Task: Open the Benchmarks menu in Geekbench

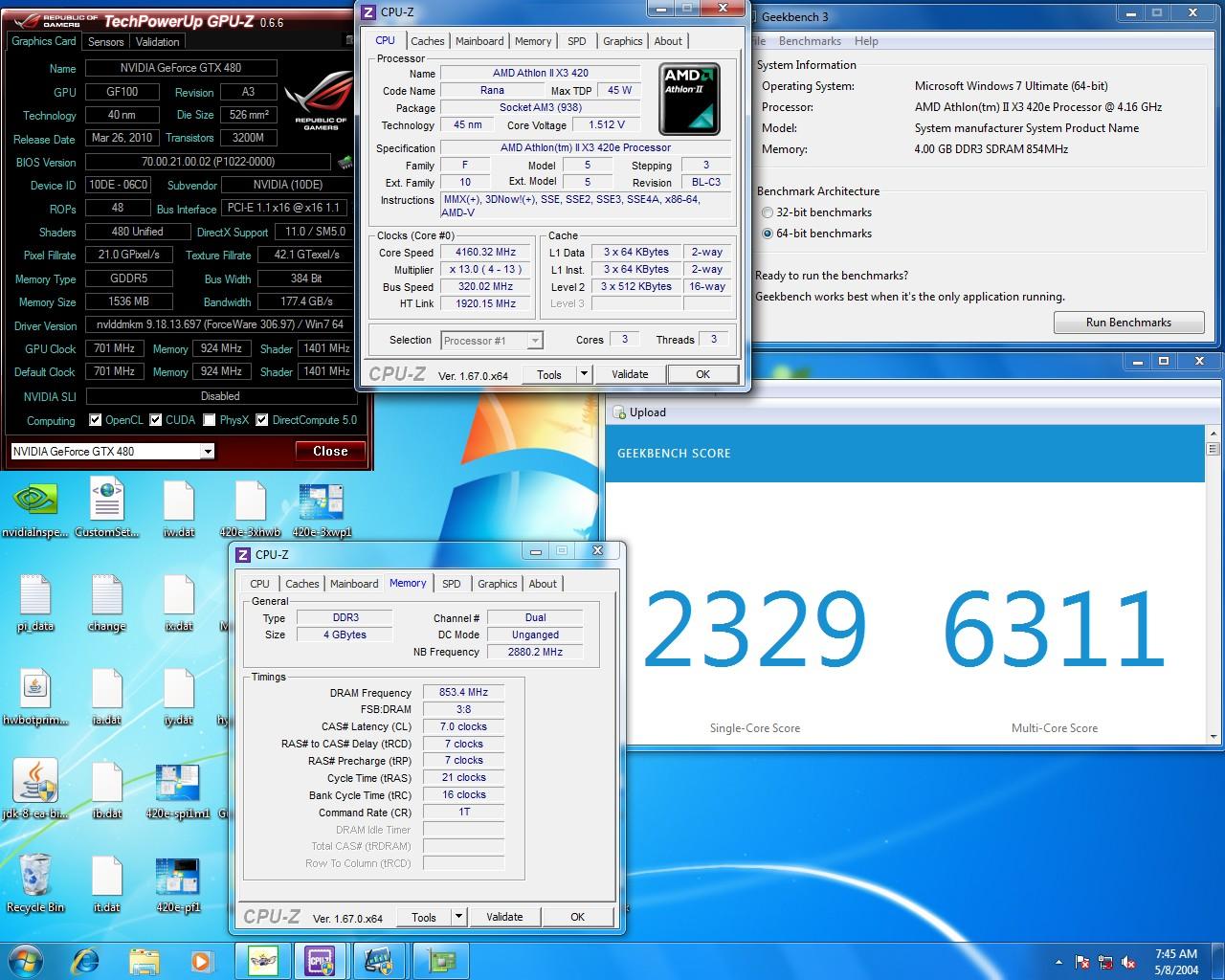Action: 810,41
